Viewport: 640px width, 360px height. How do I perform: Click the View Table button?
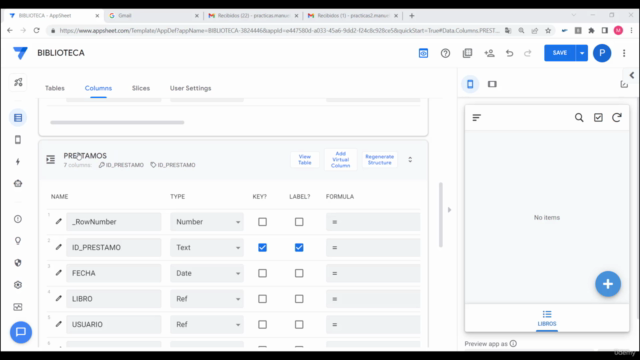(x=304, y=160)
